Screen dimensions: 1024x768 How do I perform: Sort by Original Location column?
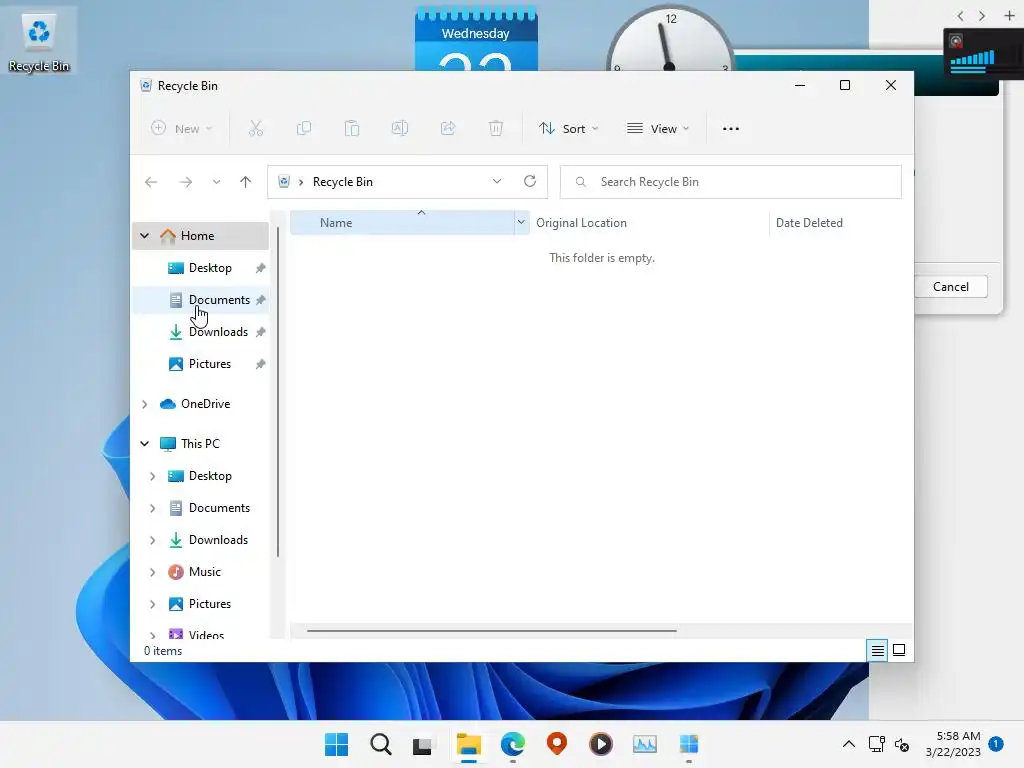[x=649, y=223]
